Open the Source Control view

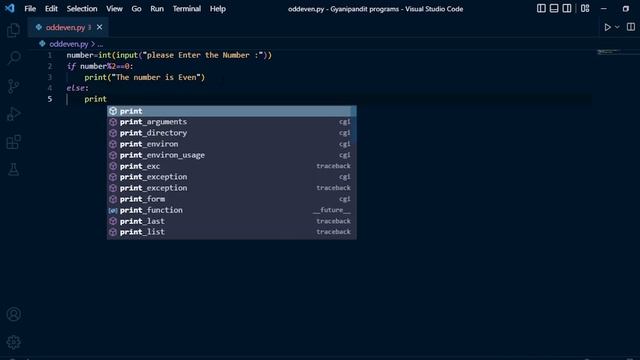[13, 86]
